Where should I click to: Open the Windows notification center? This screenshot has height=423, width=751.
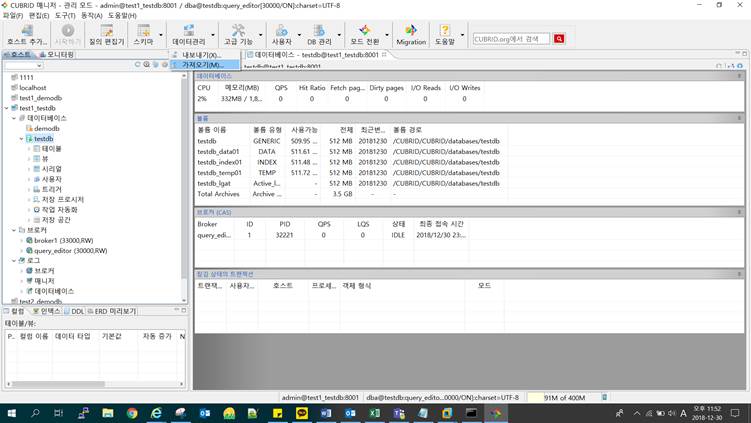[x=735, y=413]
